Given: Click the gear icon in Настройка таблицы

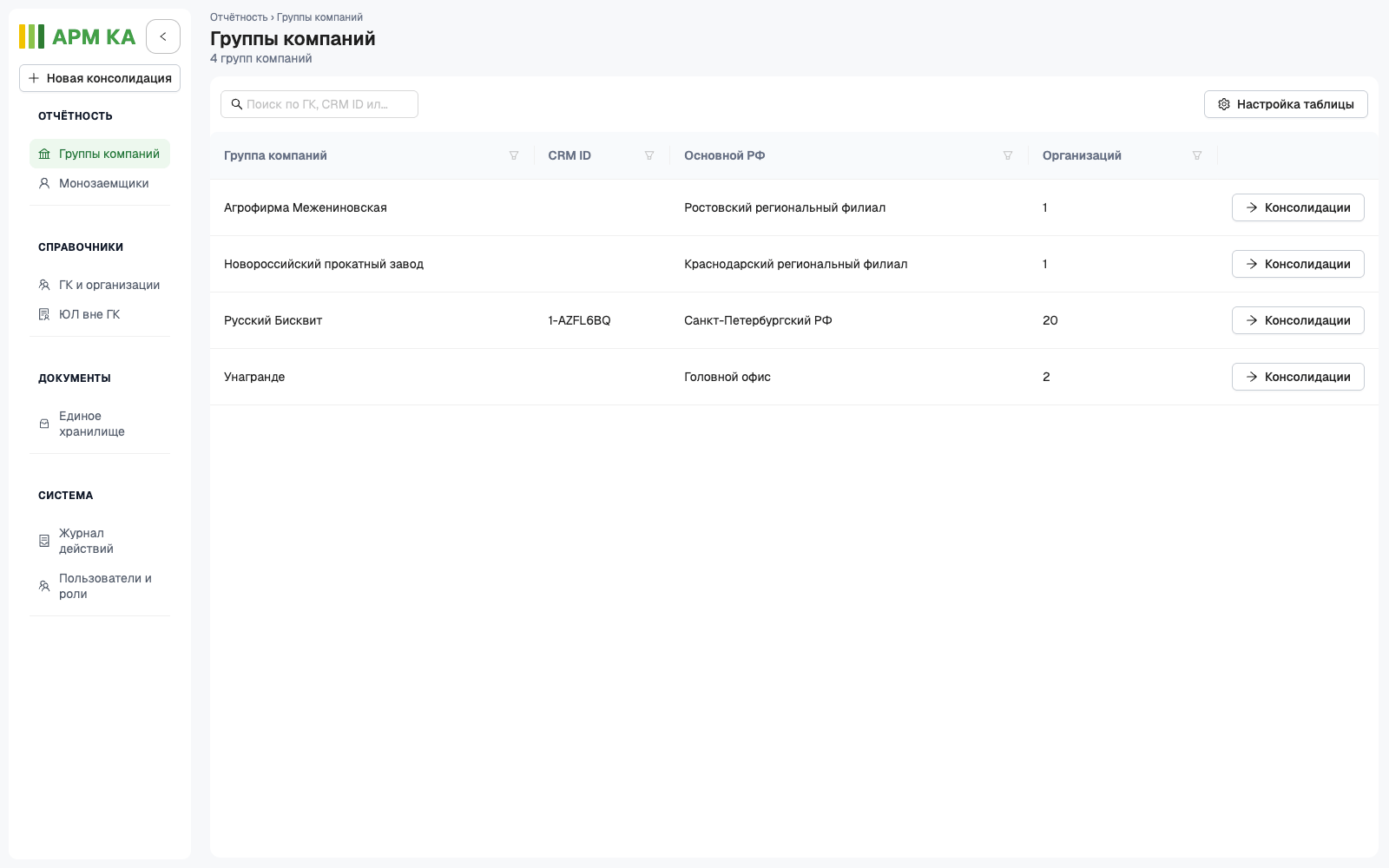Looking at the screenshot, I should pyautogui.click(x=1224, y=104).
